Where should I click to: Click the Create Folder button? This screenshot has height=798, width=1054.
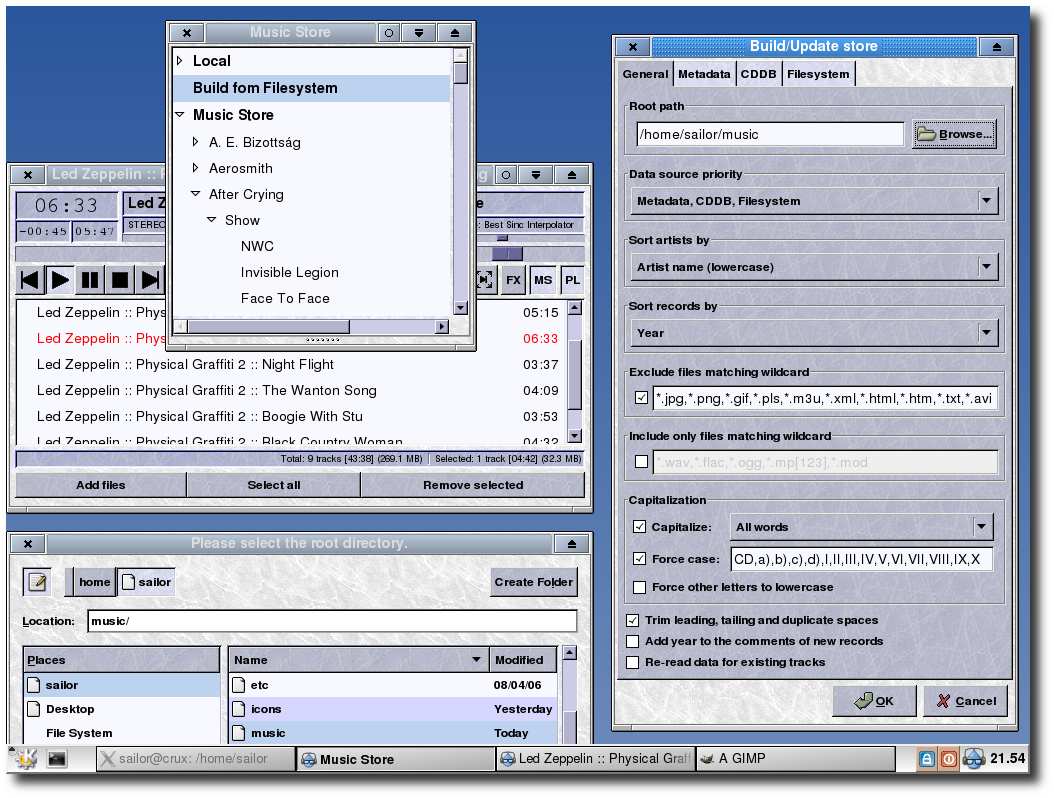534,582
